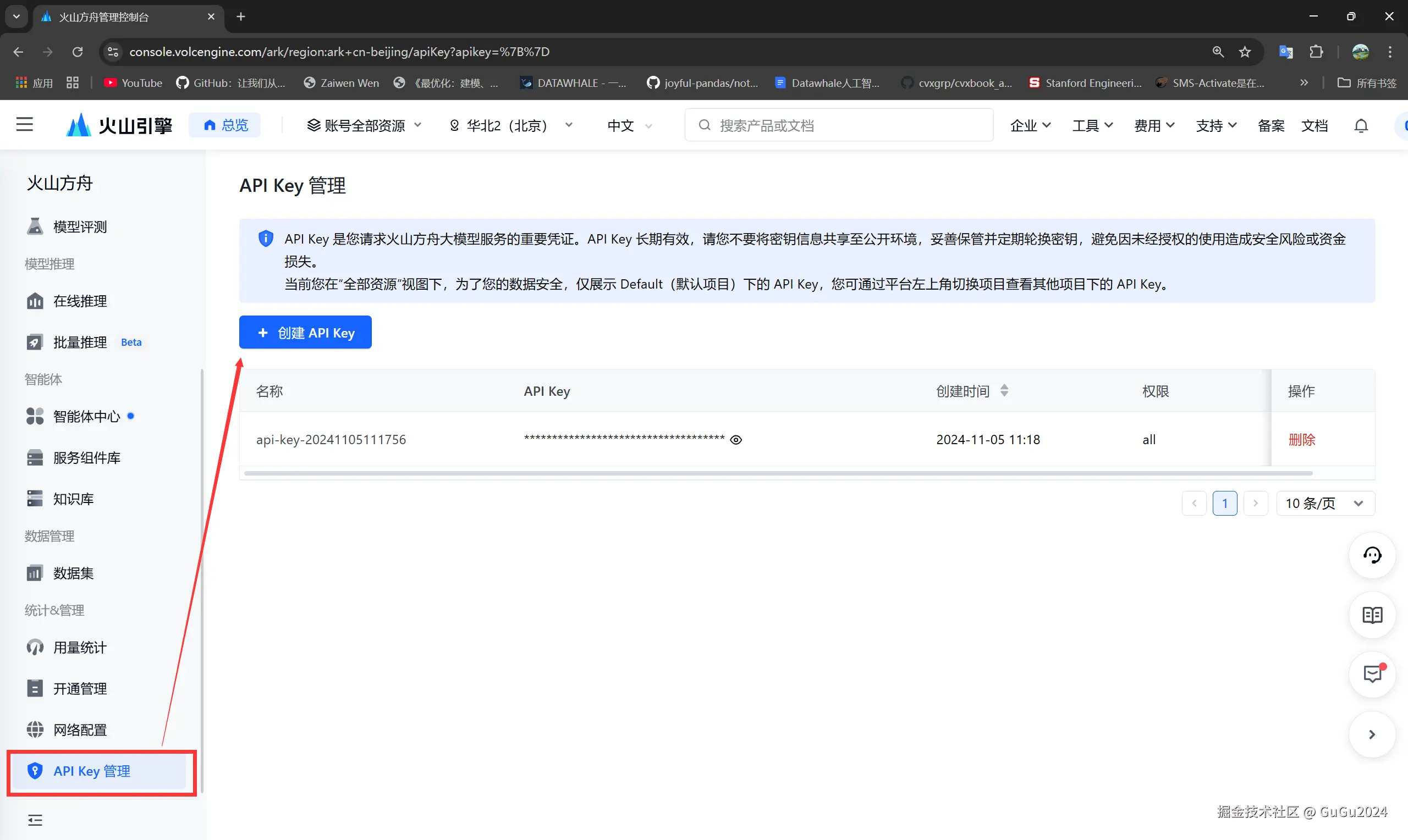Click the 创建 API Key button
The image size is (1408, 840).
pos(305,332)
